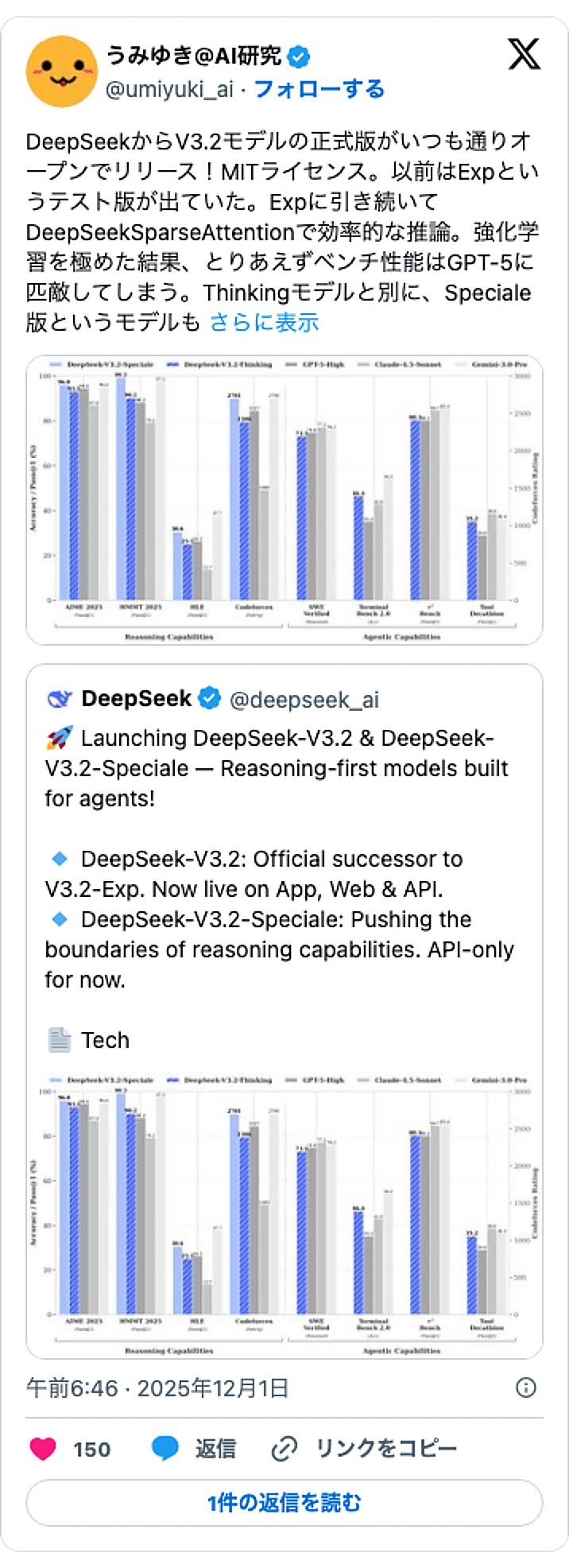The width and height of the screenshot is (569, 1568).
Task: Open the @deepseek_ai profile handle
Action: point(306,700)
